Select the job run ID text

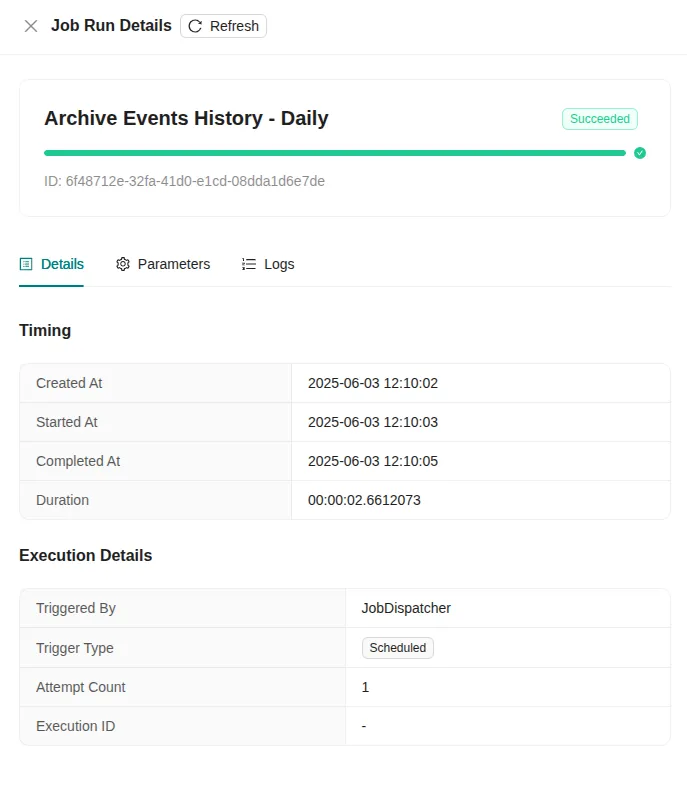[184, 181]
